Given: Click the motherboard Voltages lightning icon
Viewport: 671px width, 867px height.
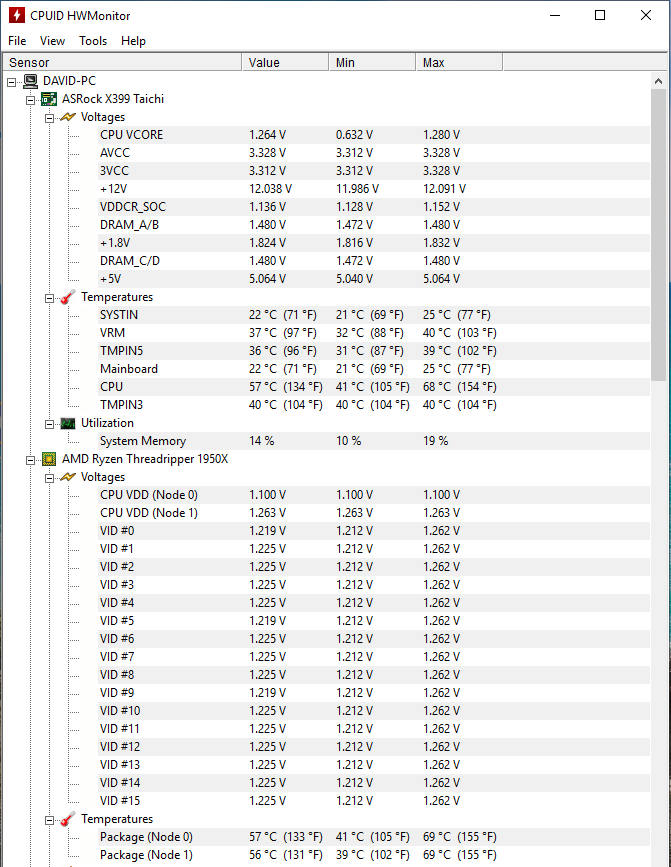Looking at the screenshot, I should 68,117.
